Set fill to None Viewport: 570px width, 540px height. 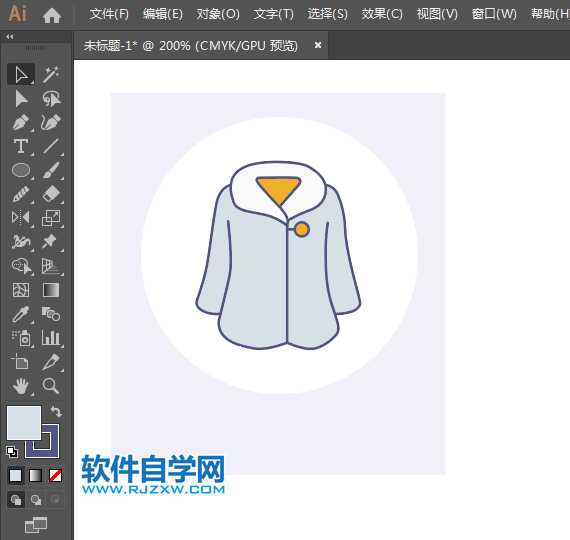(x=55, y=475)
